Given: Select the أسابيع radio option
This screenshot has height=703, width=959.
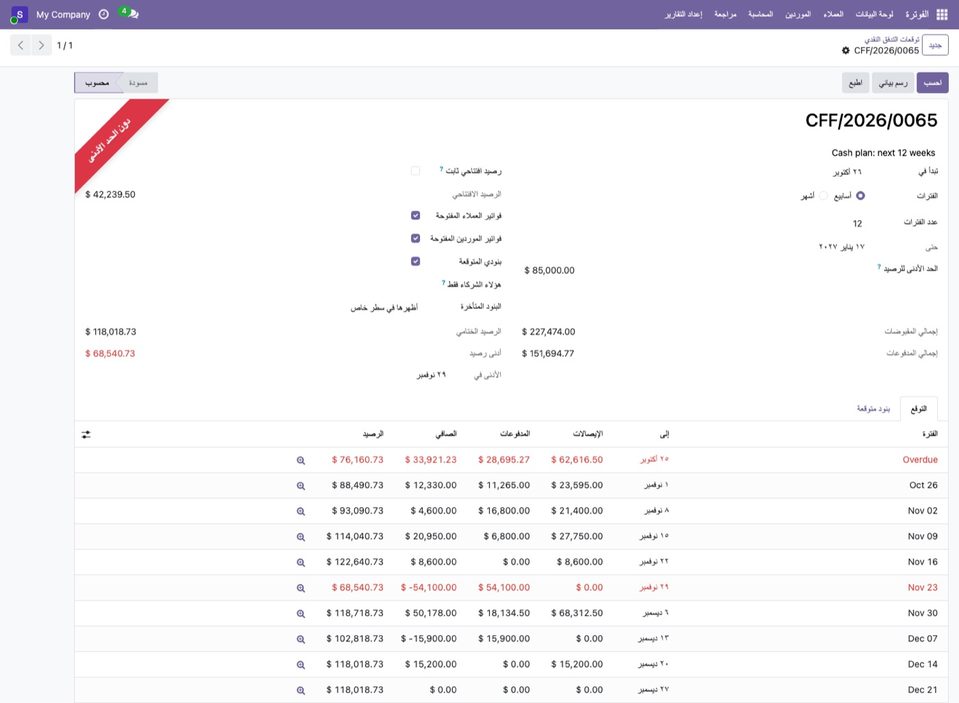Looking at the screenshot, I should [861, 196].
